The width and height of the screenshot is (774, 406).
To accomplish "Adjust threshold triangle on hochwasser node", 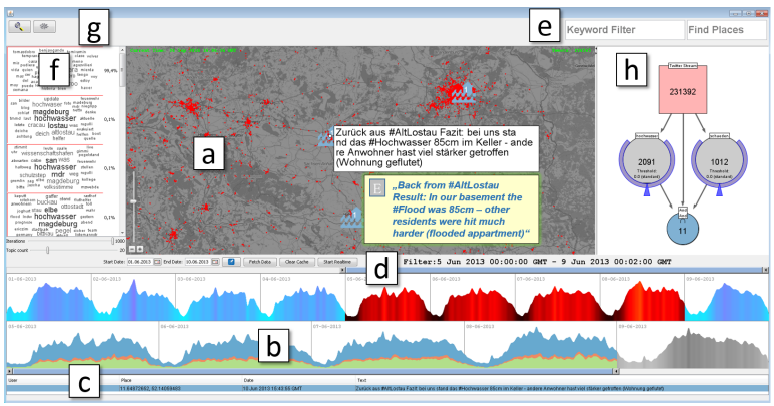I will 646,190.
